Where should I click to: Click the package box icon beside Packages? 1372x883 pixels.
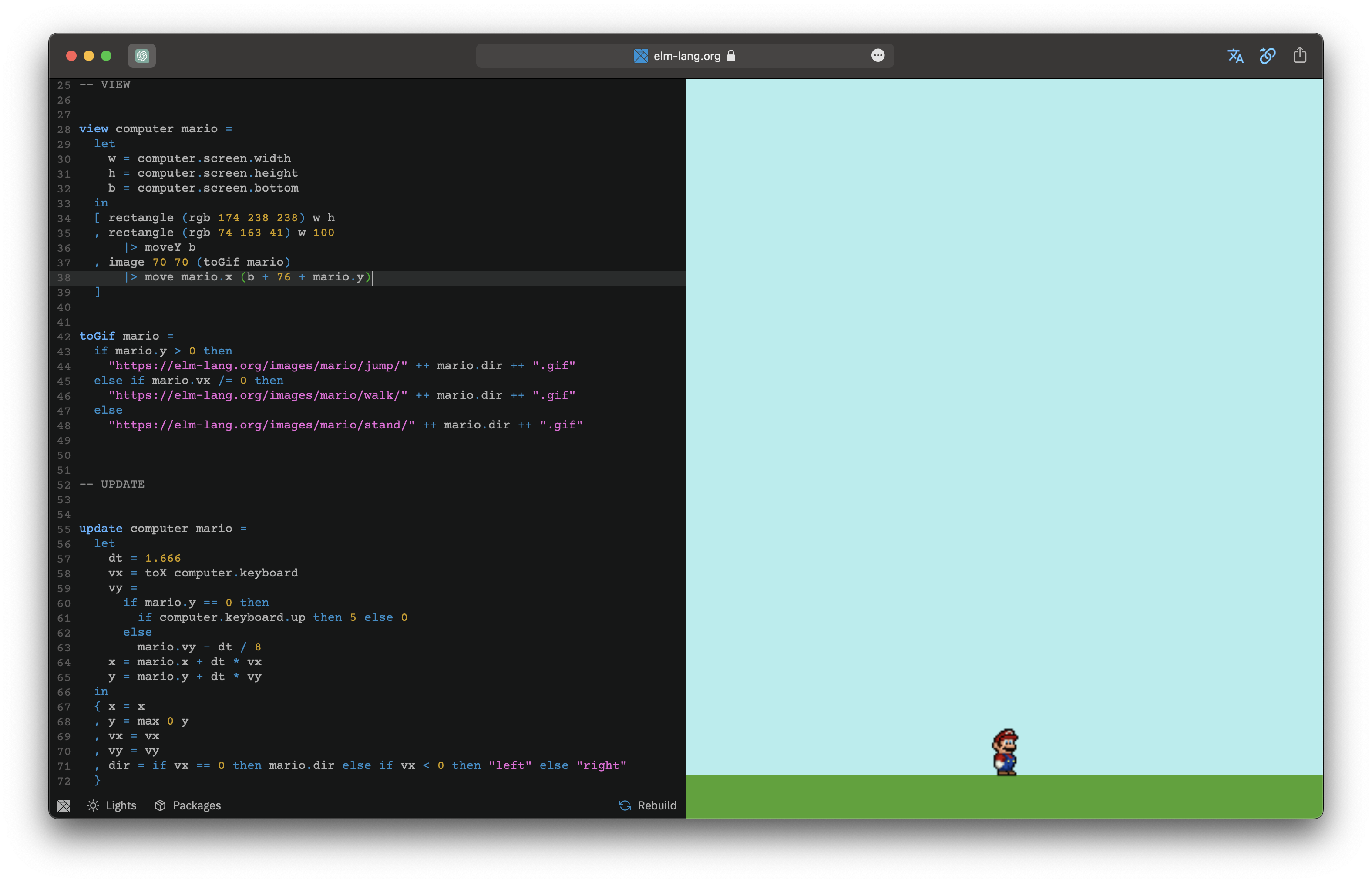pos(161,805)
